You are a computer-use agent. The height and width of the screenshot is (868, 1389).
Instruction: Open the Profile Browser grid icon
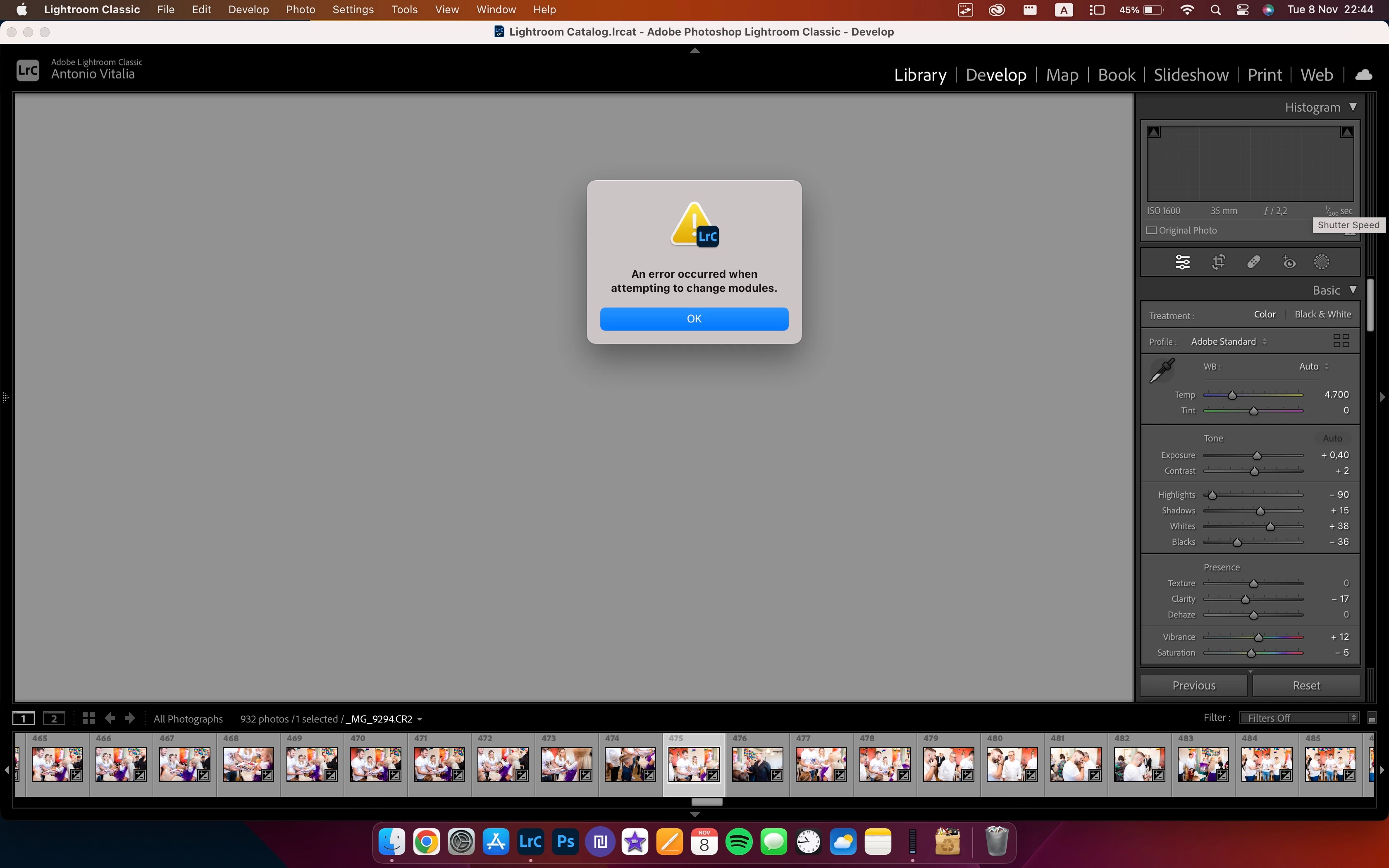(x=1341, y=341)
